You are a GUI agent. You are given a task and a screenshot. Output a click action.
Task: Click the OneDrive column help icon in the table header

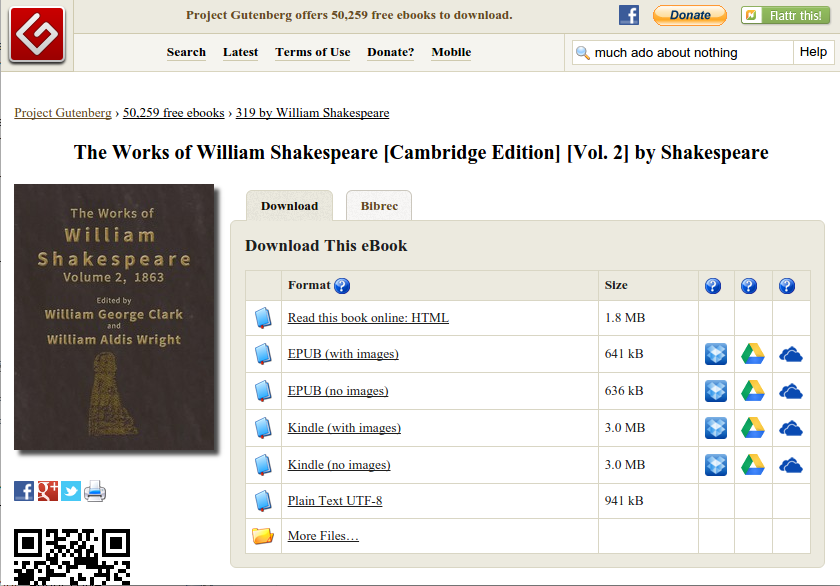click(x=786, y=286)
